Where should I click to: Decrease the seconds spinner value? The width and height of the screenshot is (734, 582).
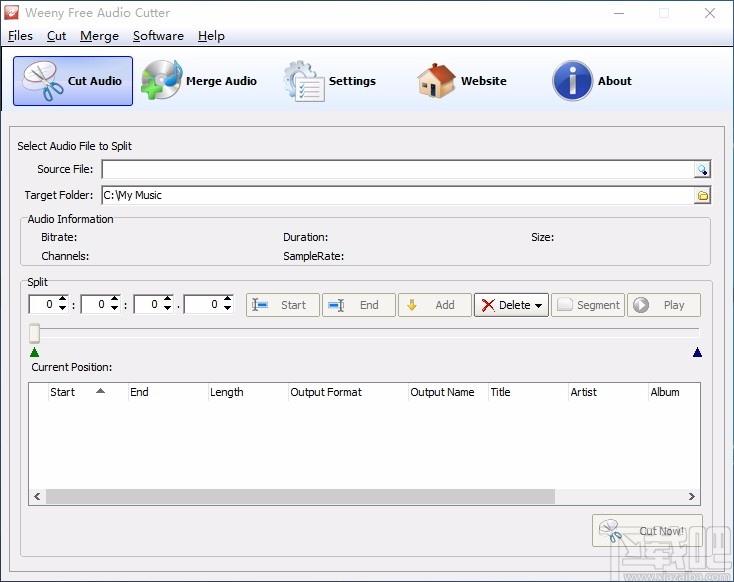pos(167,309)
